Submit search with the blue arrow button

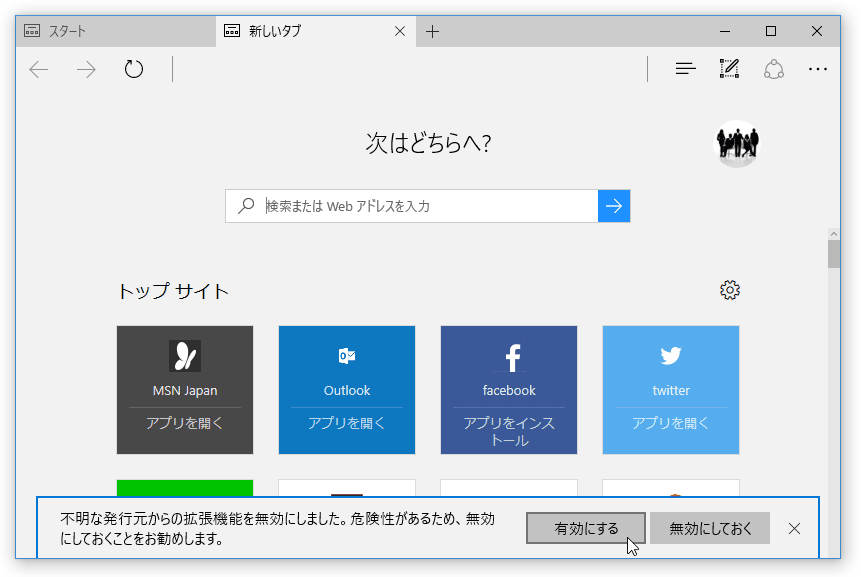614,206
